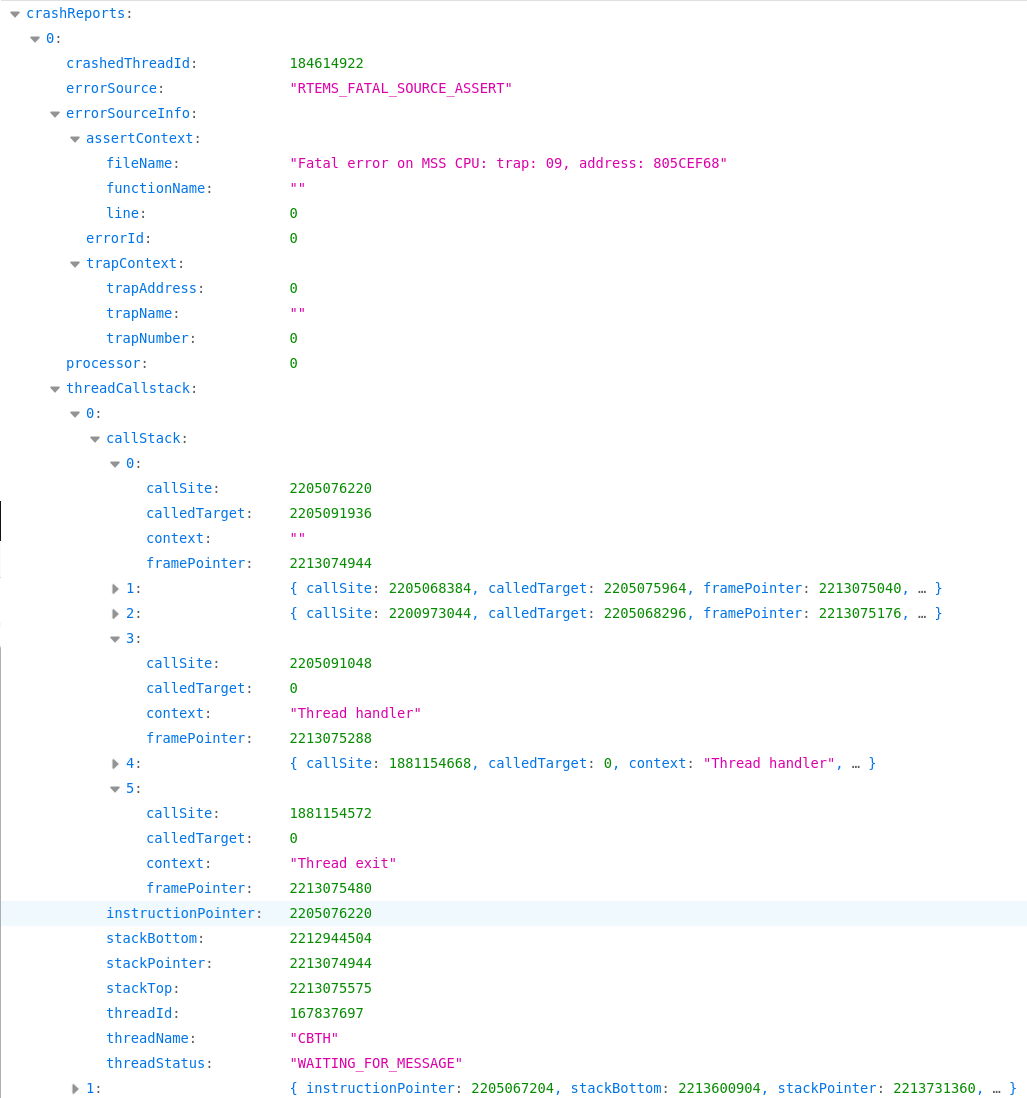Collapse the callStack node
The image size is (1027, 1098).
point(95,439)
